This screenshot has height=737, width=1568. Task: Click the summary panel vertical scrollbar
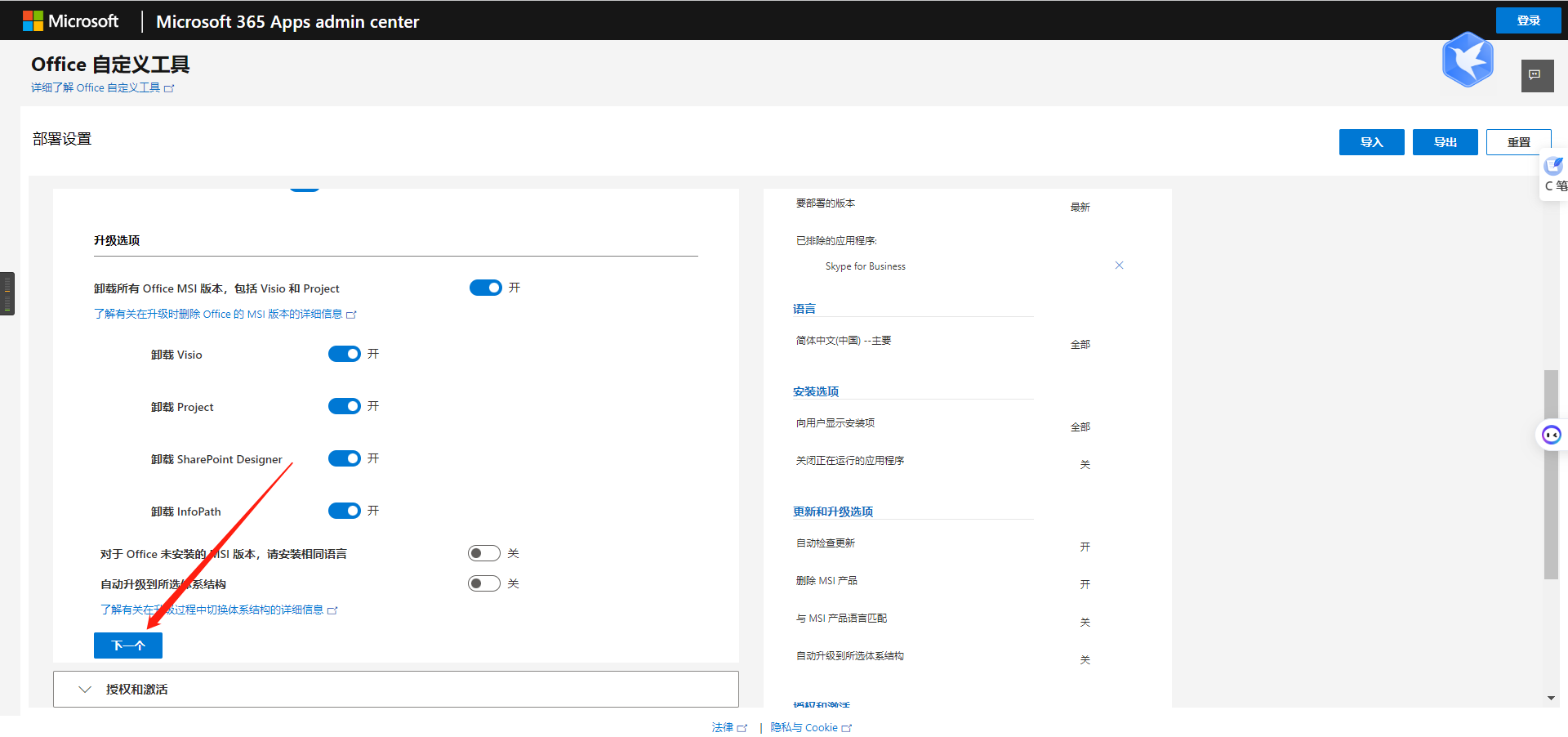(x=1550, y=474)
